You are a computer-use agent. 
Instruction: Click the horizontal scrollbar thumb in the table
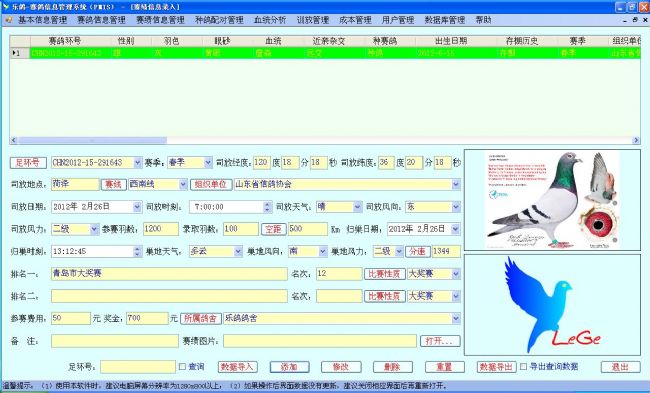point(92,141)
